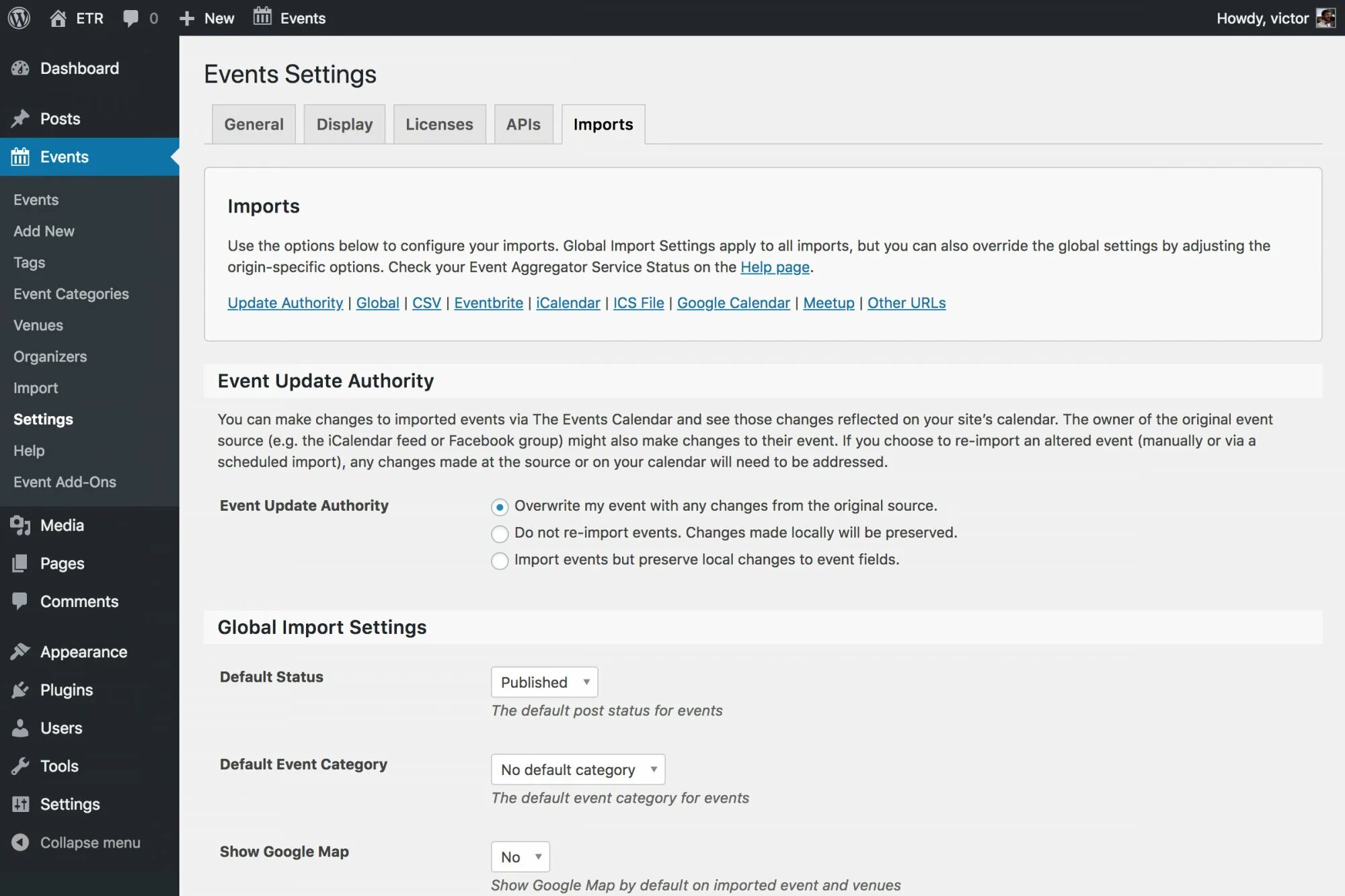This screenshot has height=896, width=1345.
Task: Open Event Add-Ons submenu item
Action: click(x=65, y=482)
